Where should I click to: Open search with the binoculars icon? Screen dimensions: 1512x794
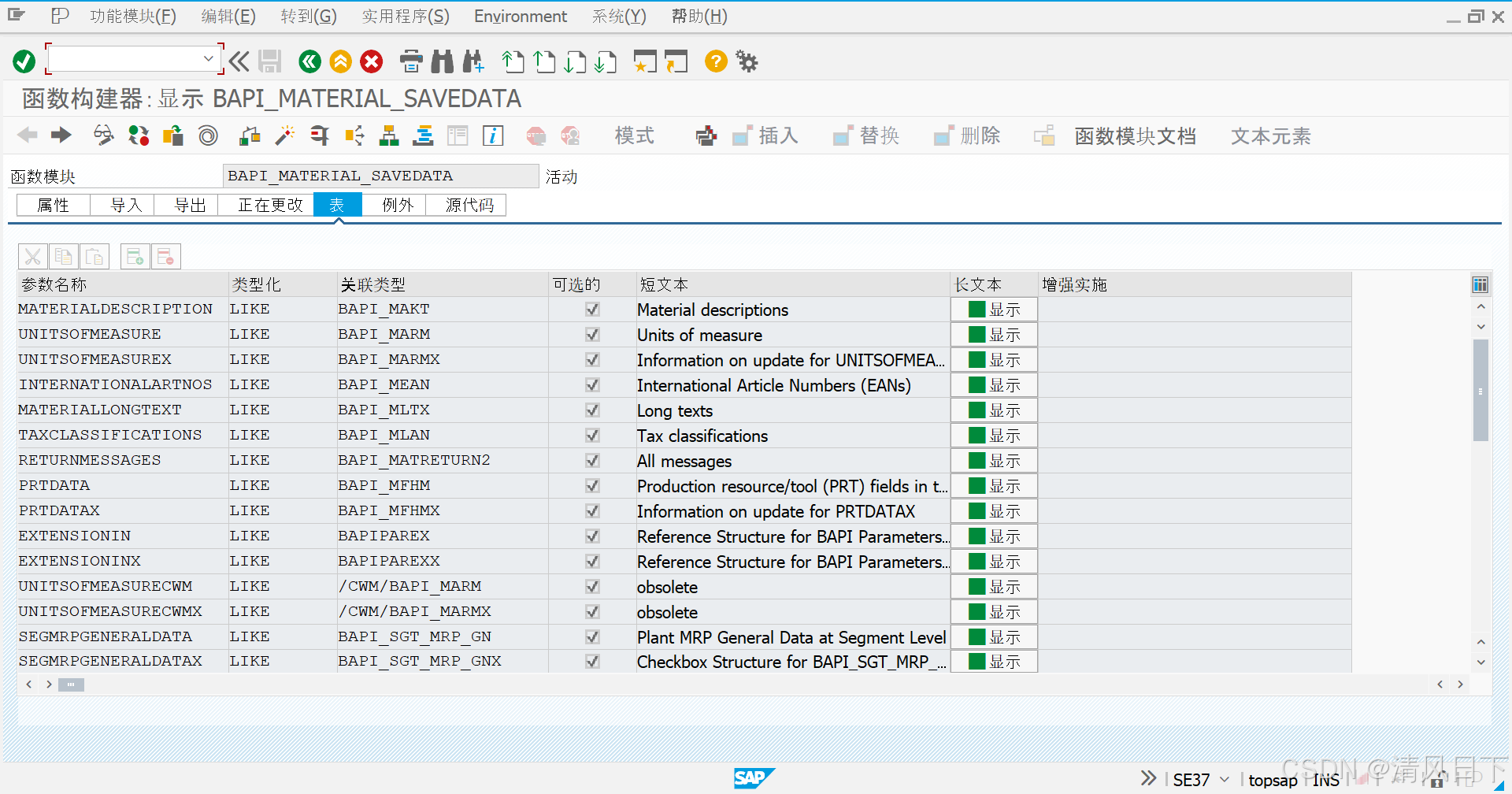point(442,61)
